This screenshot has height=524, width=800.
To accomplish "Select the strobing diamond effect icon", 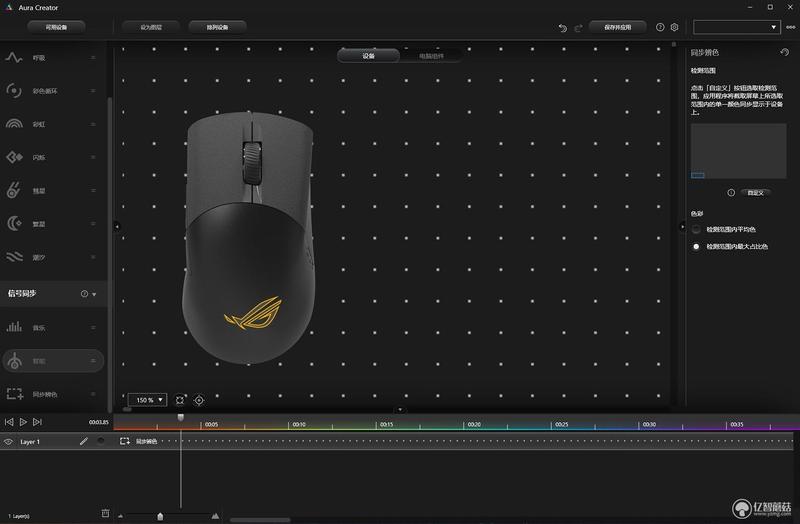I will point(14,157).
